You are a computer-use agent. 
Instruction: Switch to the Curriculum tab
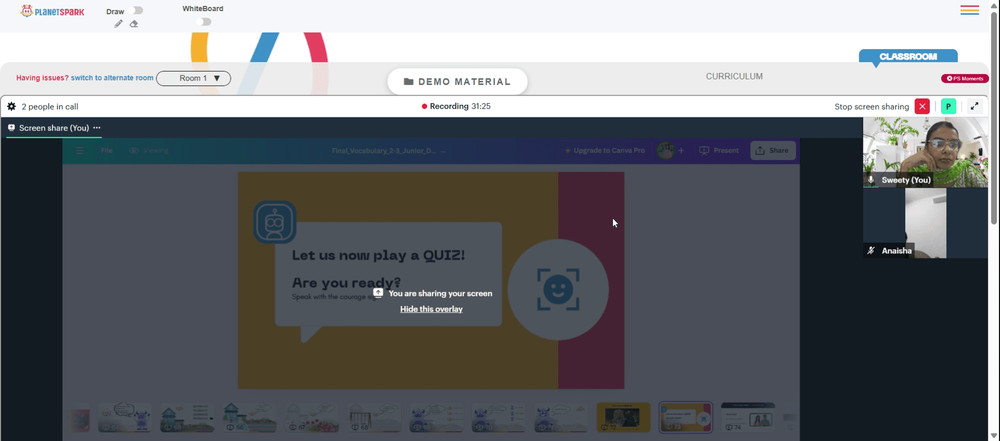734,76
